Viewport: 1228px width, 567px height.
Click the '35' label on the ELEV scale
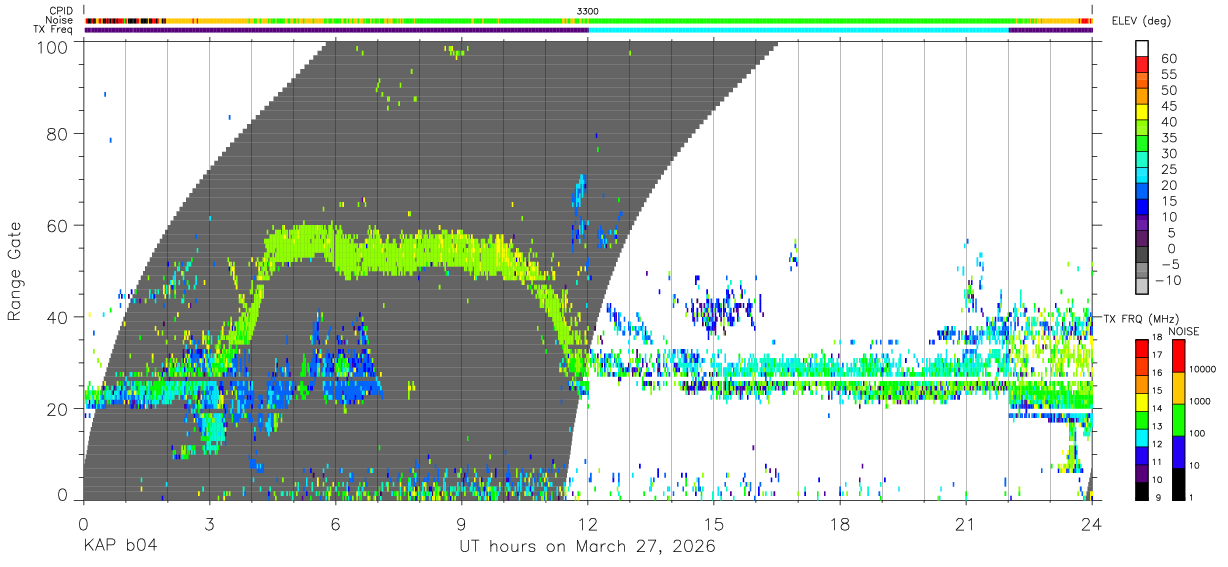[x=1167, y=138]
